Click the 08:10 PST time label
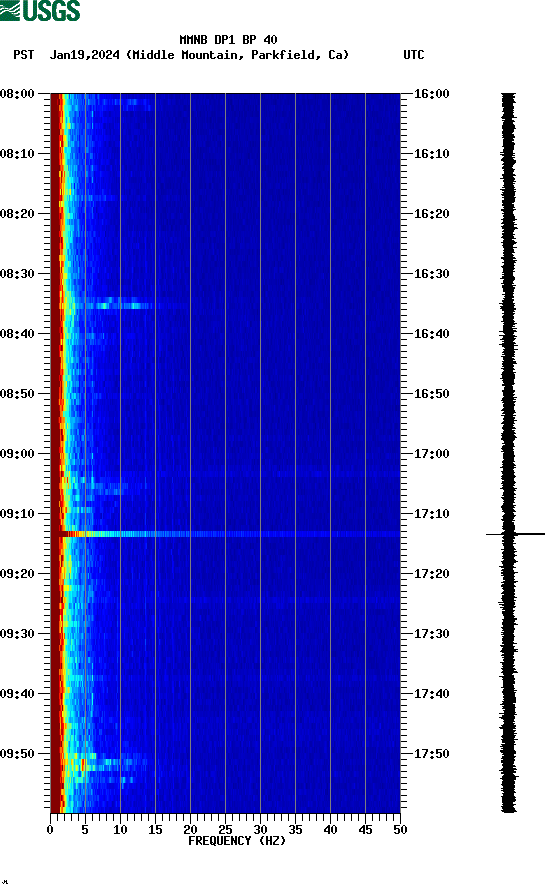 pyautogui.click(x=17, y=154)
